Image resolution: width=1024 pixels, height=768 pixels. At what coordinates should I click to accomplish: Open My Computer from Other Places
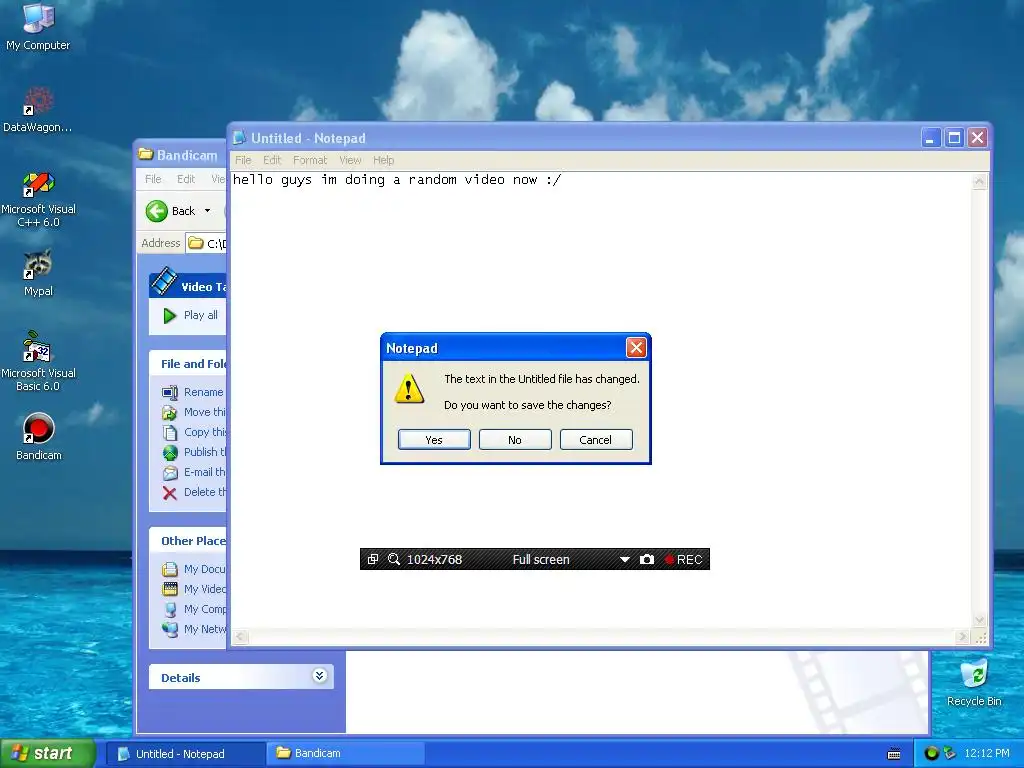pos(194,609)
